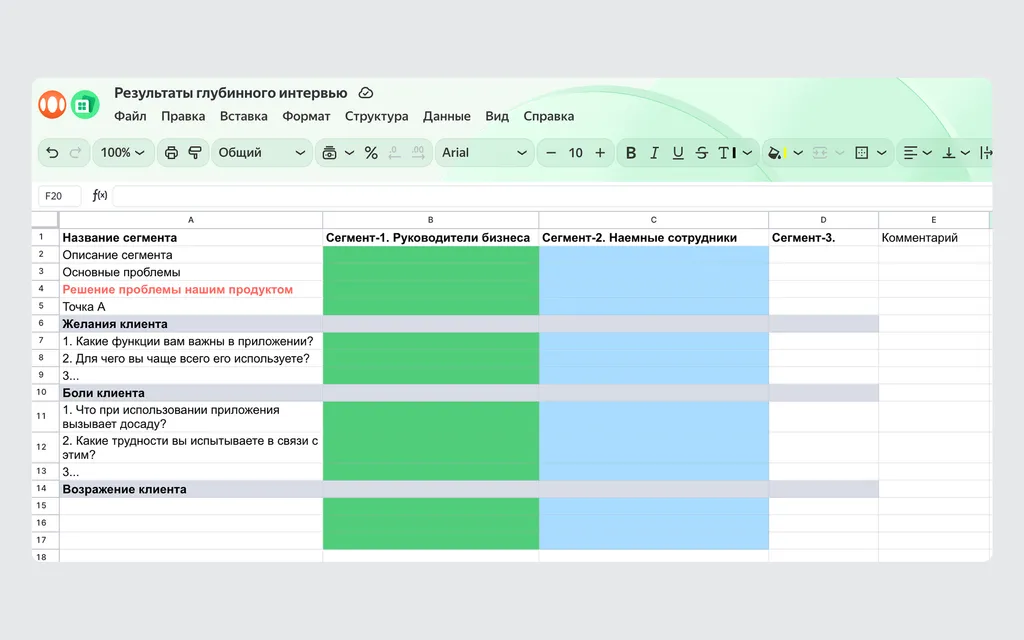Select cell Возражение клиента
This screenshot has width=1024, height=640.
[191, 489]
